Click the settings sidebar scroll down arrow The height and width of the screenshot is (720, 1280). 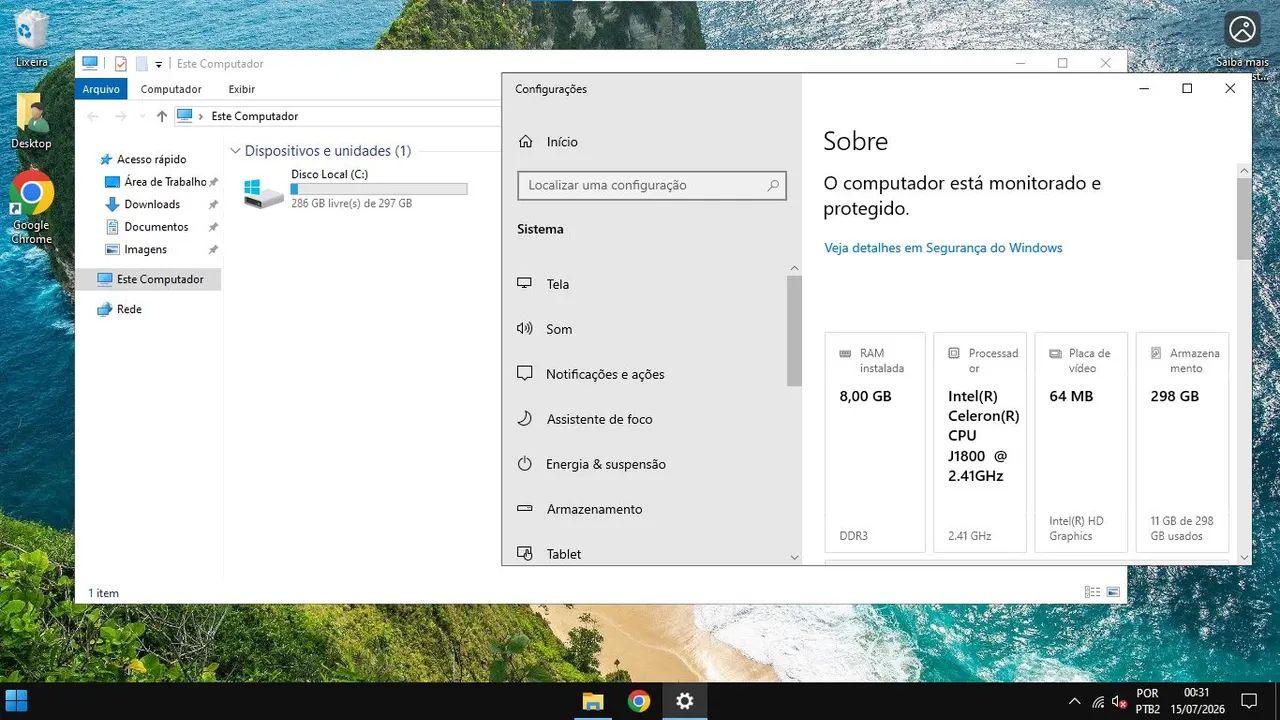pyautogui.click(x=795, y=557)
